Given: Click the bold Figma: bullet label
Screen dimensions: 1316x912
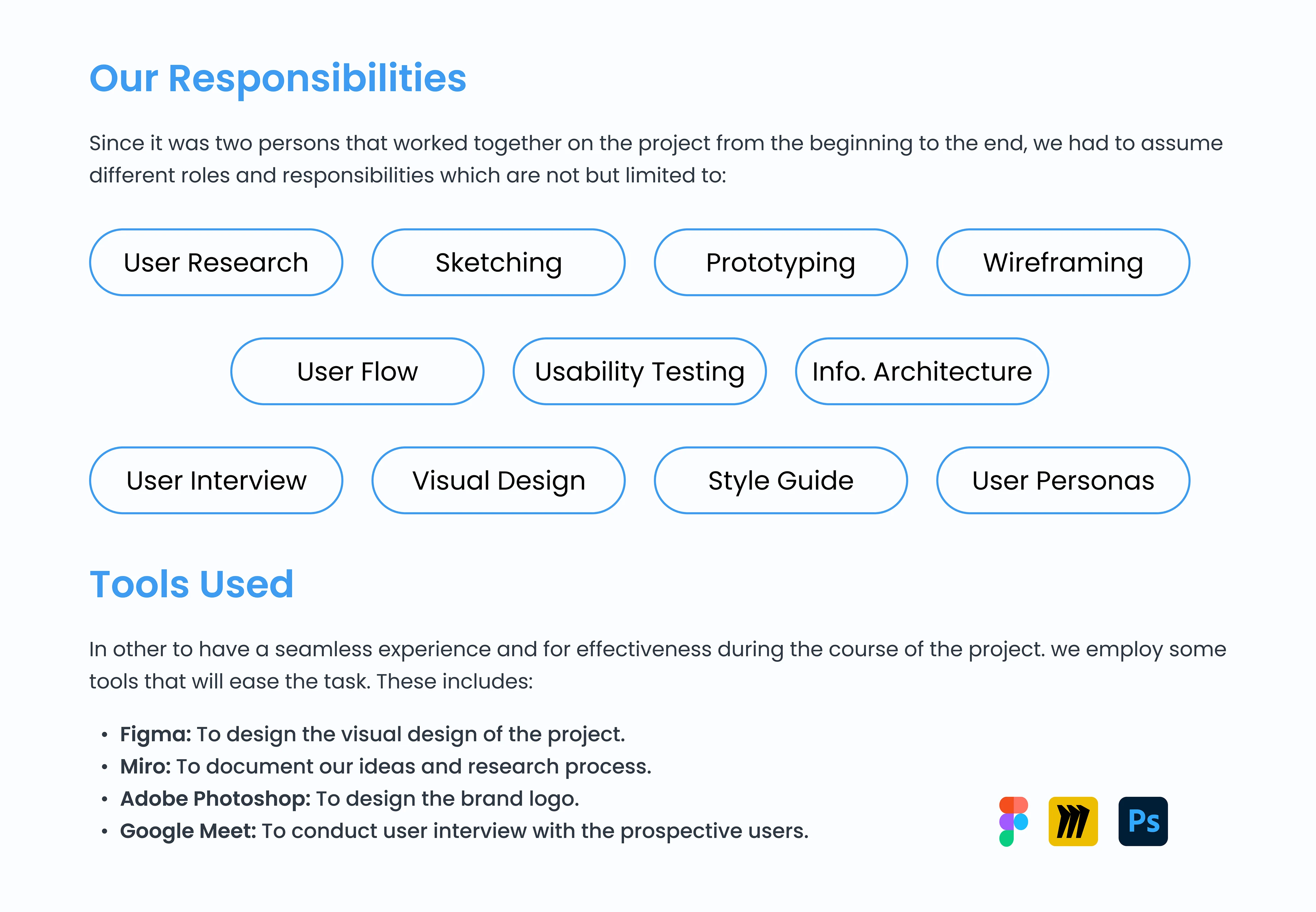Looking at the screenshot, I should [155, 734].
